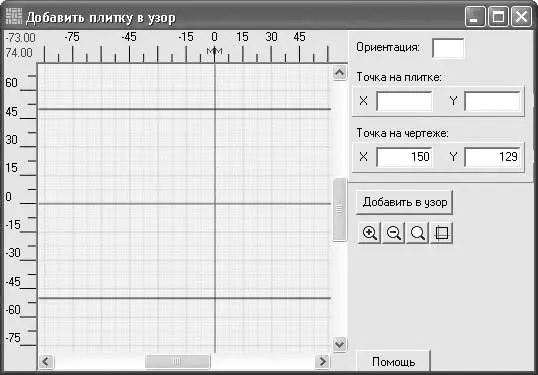Click X field showing 150

tap(404, 157)
